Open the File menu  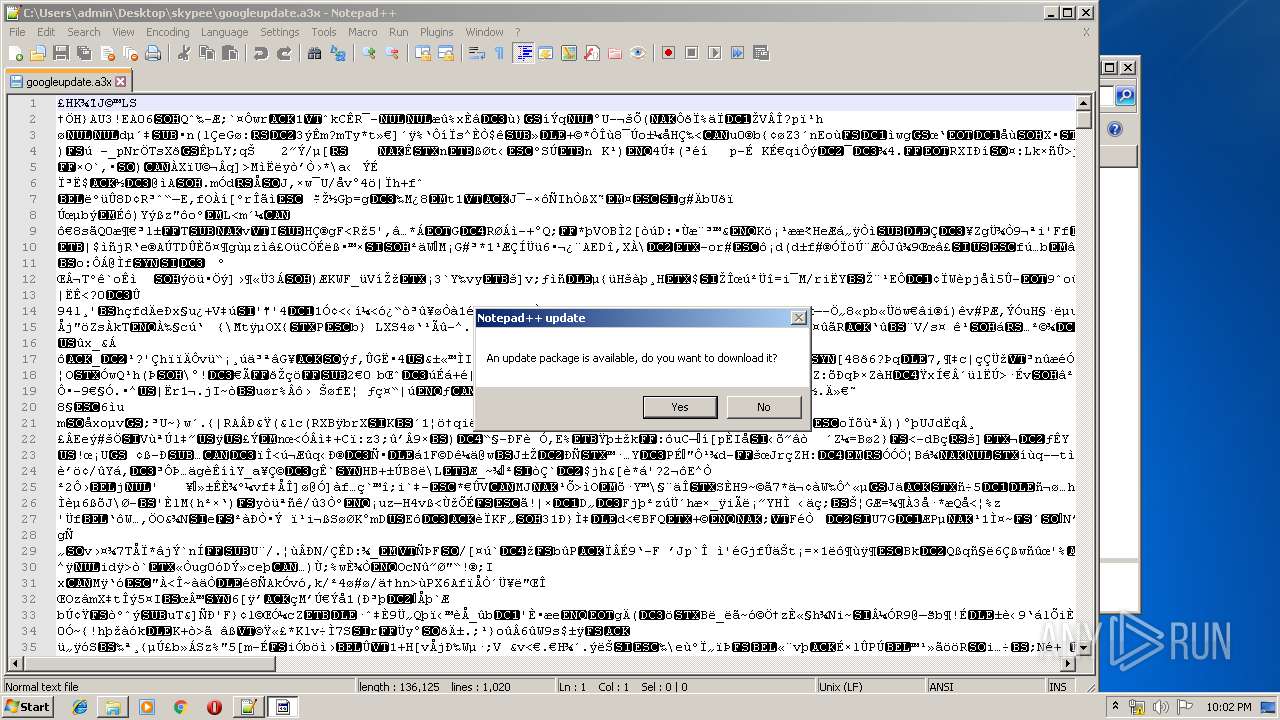tap(17, 32)
